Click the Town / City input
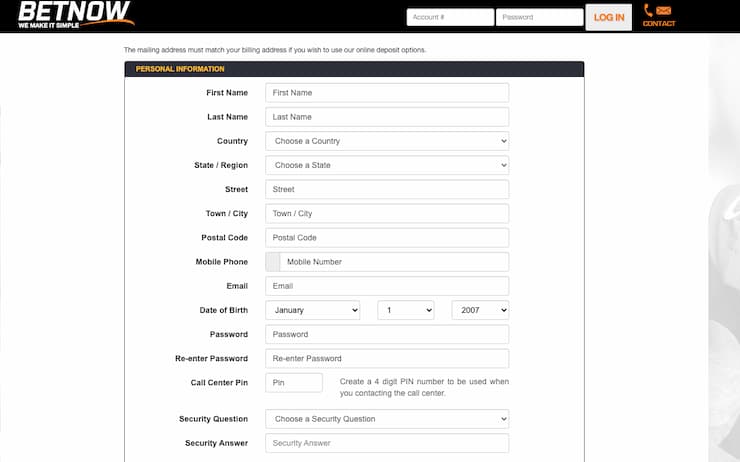The image size is (740, 462). tap(387, 213)
